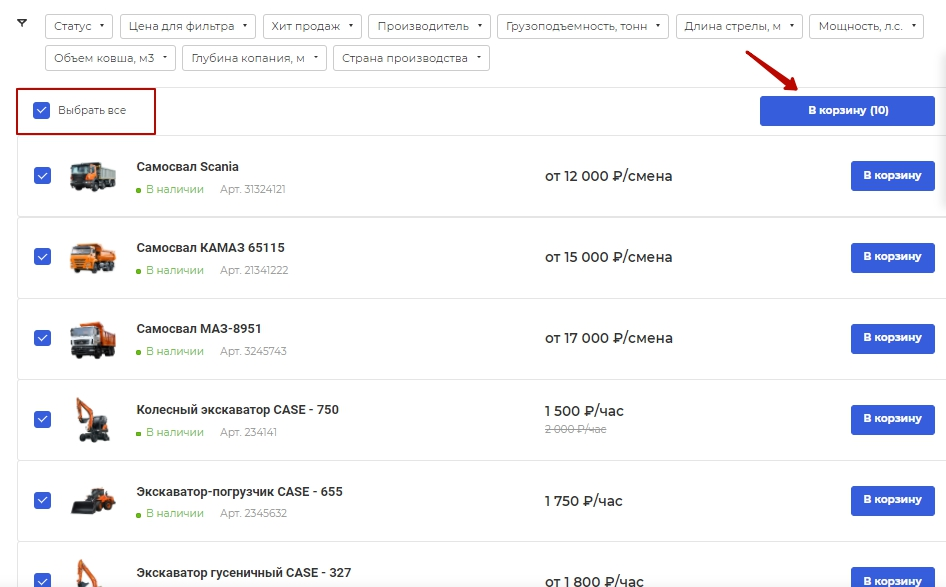Click the filter funnel icon

coord(22,23)
